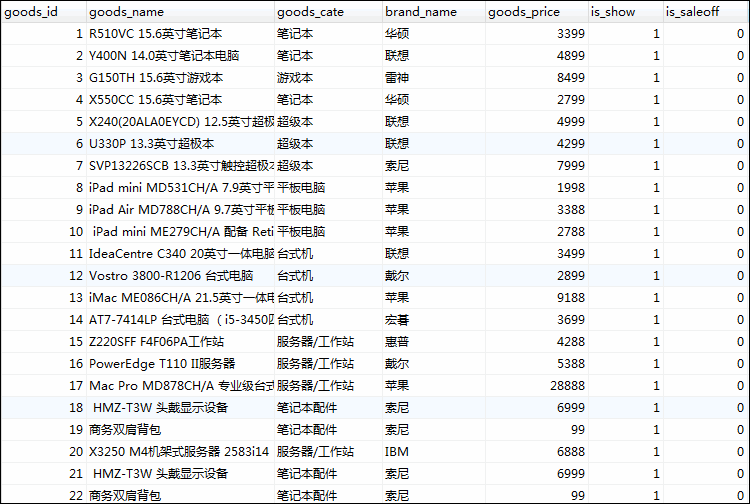Select category '平板电脑' in the iPad Air row
Viewport: 750px width, 504px height.
coord(329,210)
